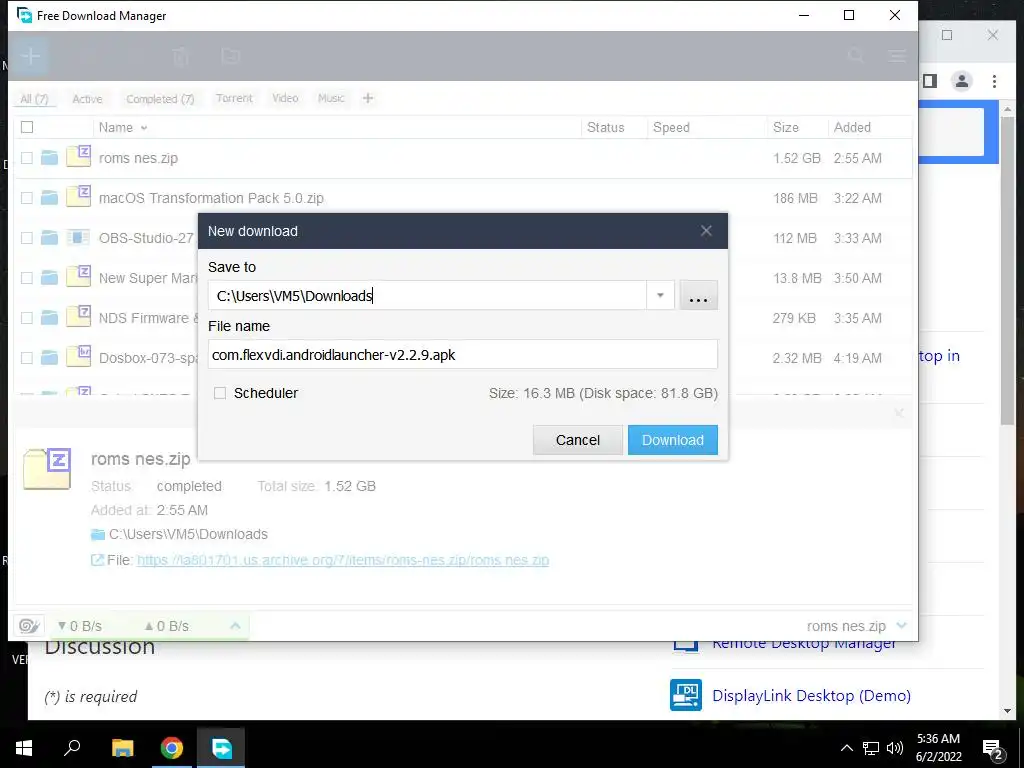Check the New Super Mario row checkbox
This screenshot has width=1024, height=768.
point(27,278)
